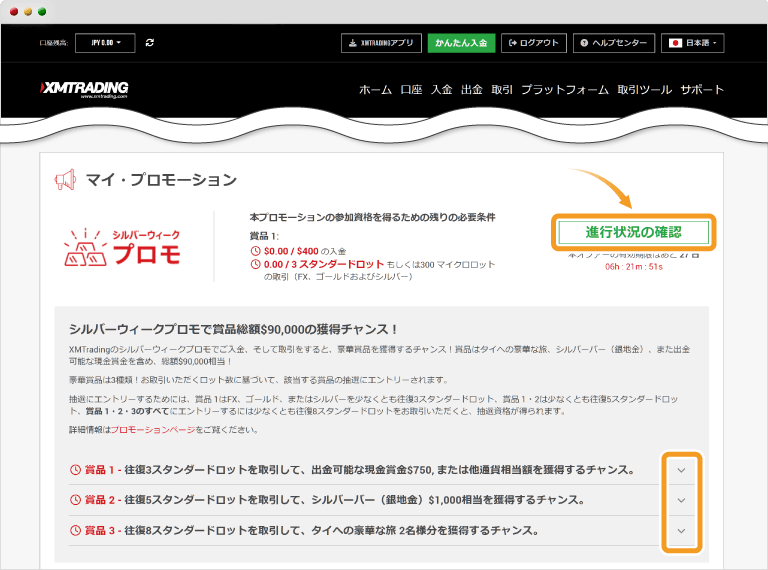Click the megaphone icon beside マイ・プロモーション
Image resolution: width=768 pixels, height=570 pixels.
pos(65,180)
